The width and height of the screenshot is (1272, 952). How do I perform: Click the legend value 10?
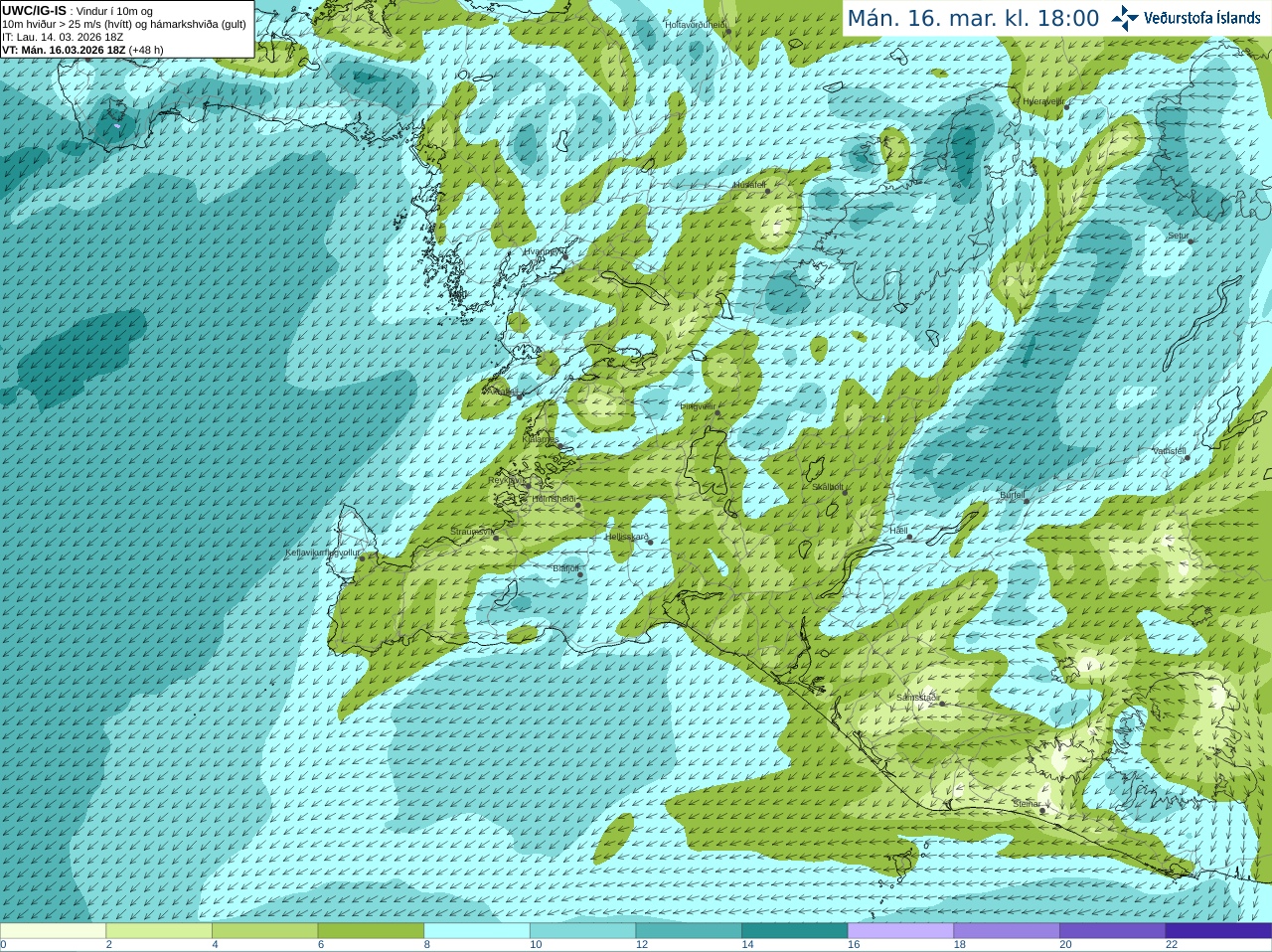tap(536, 945)
